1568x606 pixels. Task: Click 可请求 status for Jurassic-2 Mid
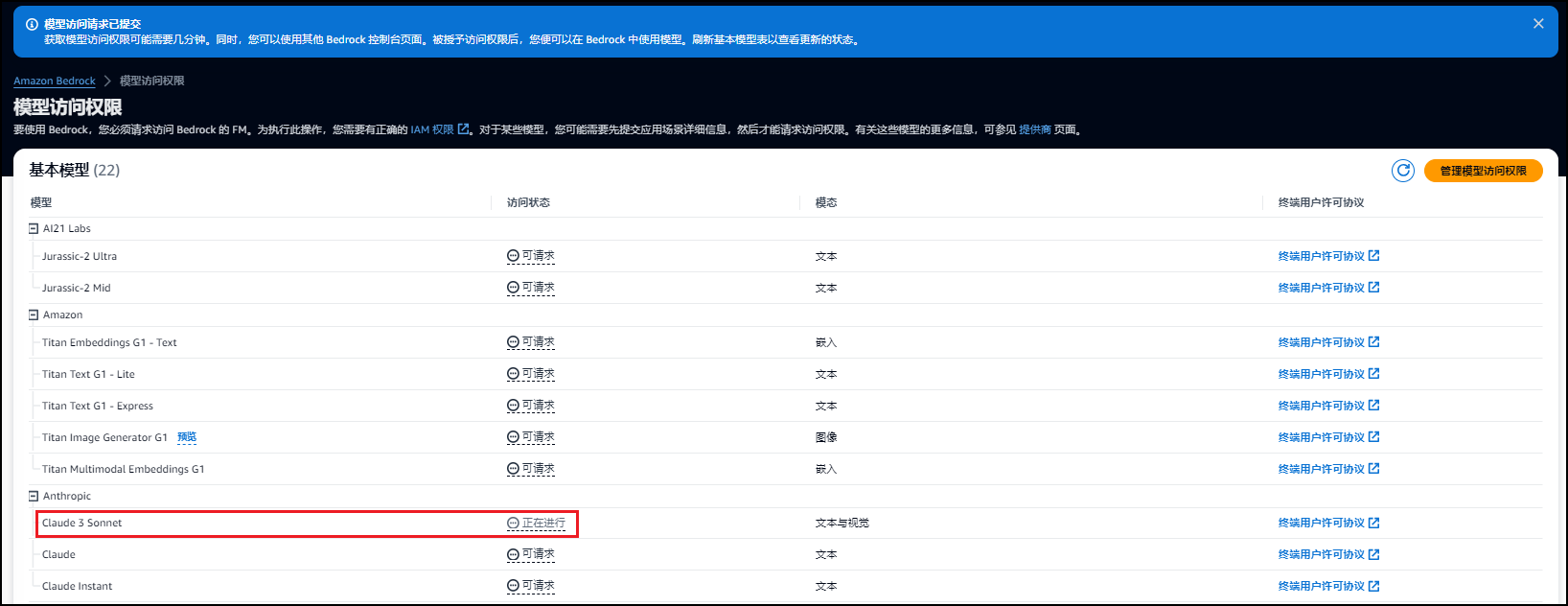point(531,288)
